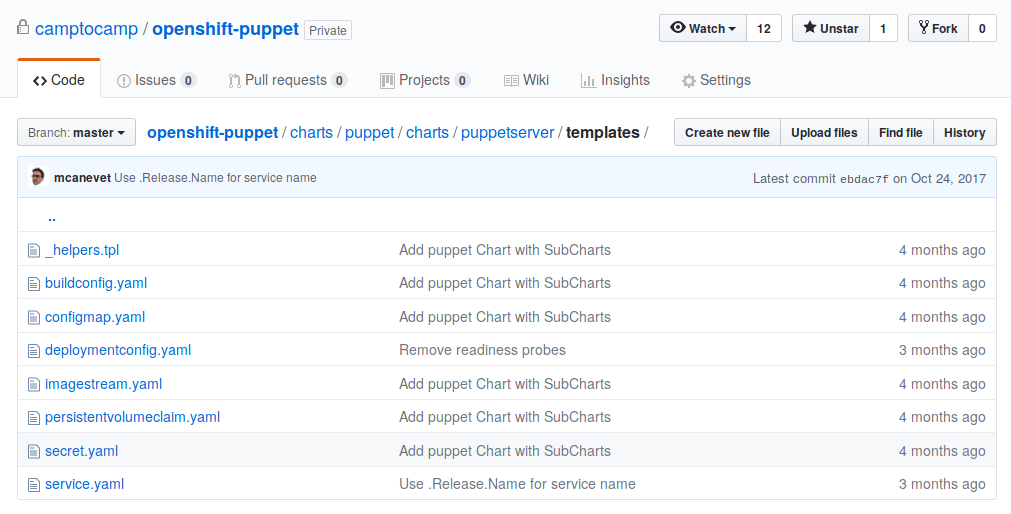Open buildconfig.yaml file

(x=96, y=283)
